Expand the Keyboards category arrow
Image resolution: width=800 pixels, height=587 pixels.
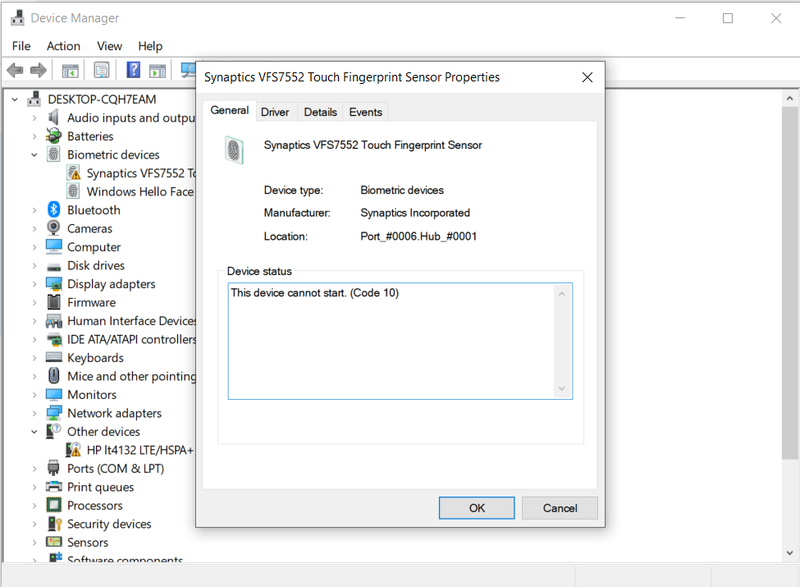tap(34, 358)
